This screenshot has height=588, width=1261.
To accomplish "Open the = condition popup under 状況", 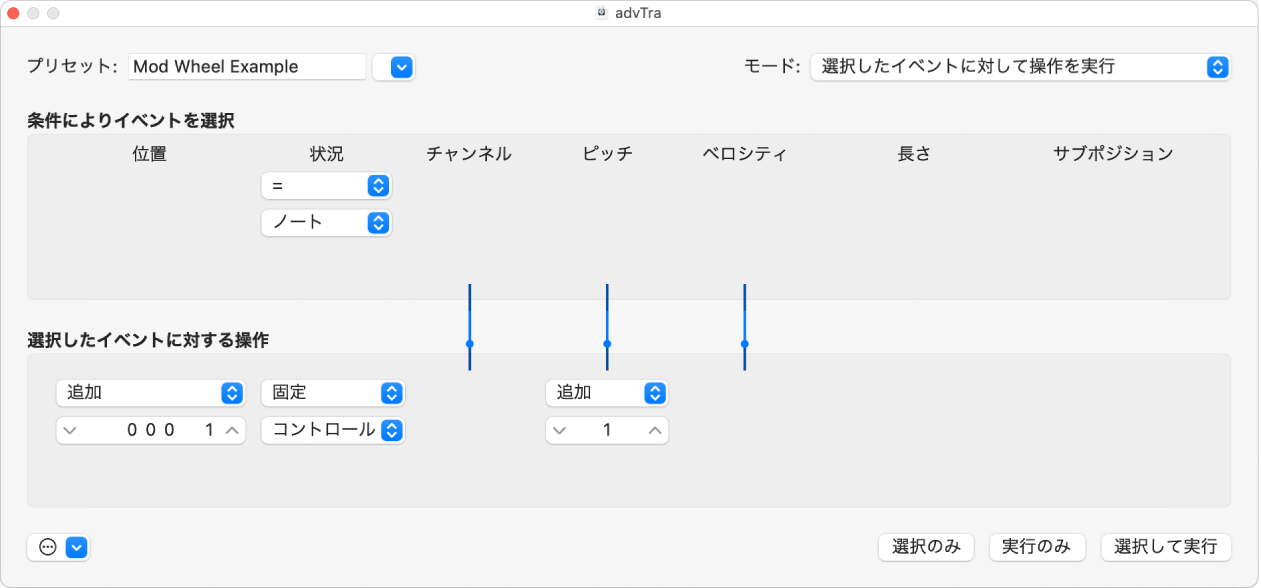I will 326,185.
